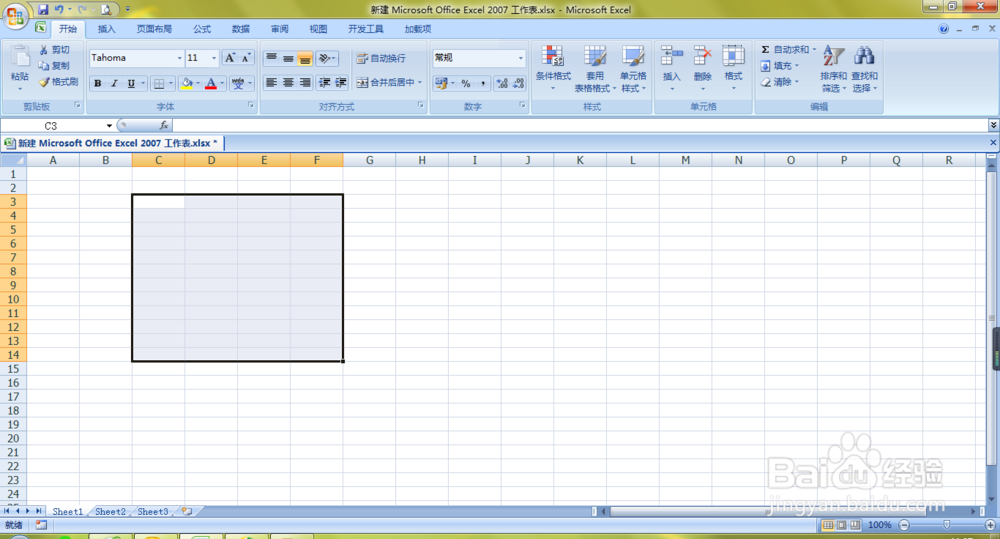Click the Cut scissors icon
This screenshot has height=539, width=1000.
point(44,50)
